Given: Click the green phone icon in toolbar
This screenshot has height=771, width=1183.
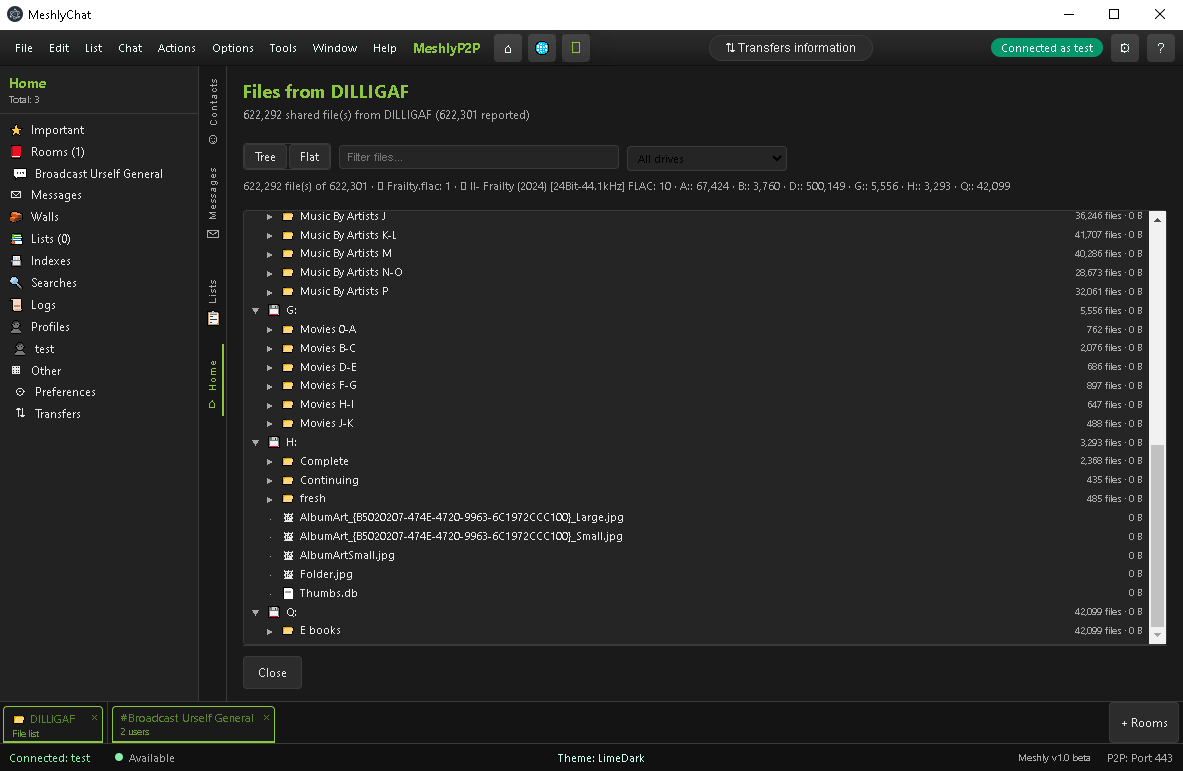Looking at the screenshot, I should point(576,48).
